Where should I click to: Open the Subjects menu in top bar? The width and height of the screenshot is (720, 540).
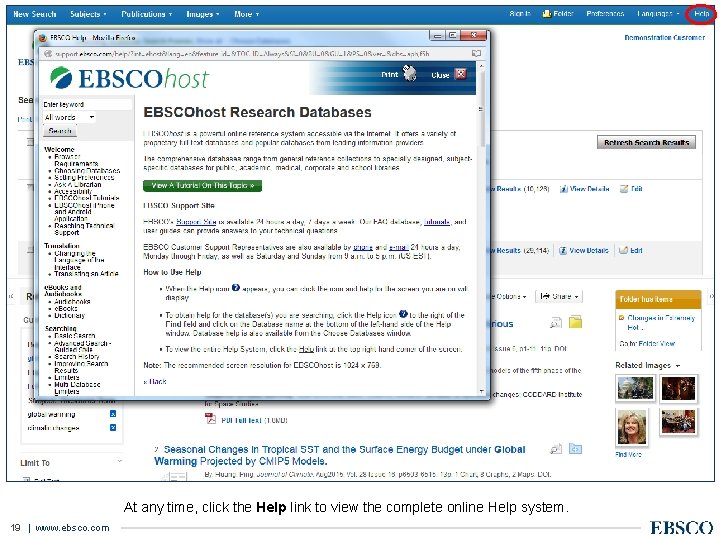(x=88, y=14)
